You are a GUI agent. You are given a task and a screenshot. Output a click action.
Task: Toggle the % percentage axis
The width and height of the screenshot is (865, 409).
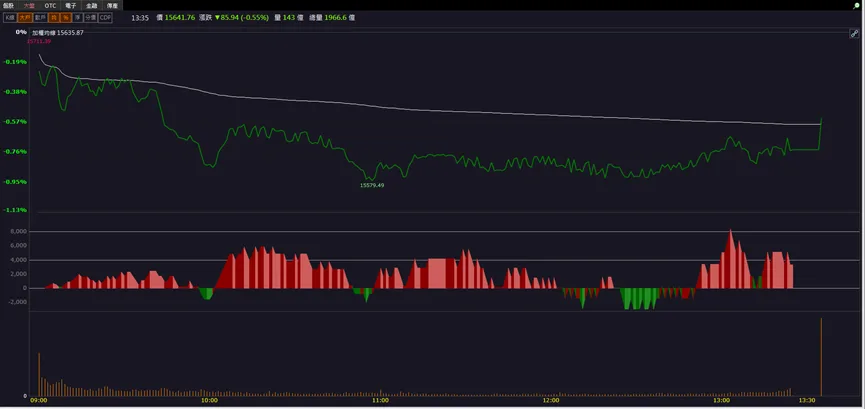(66, 18)
